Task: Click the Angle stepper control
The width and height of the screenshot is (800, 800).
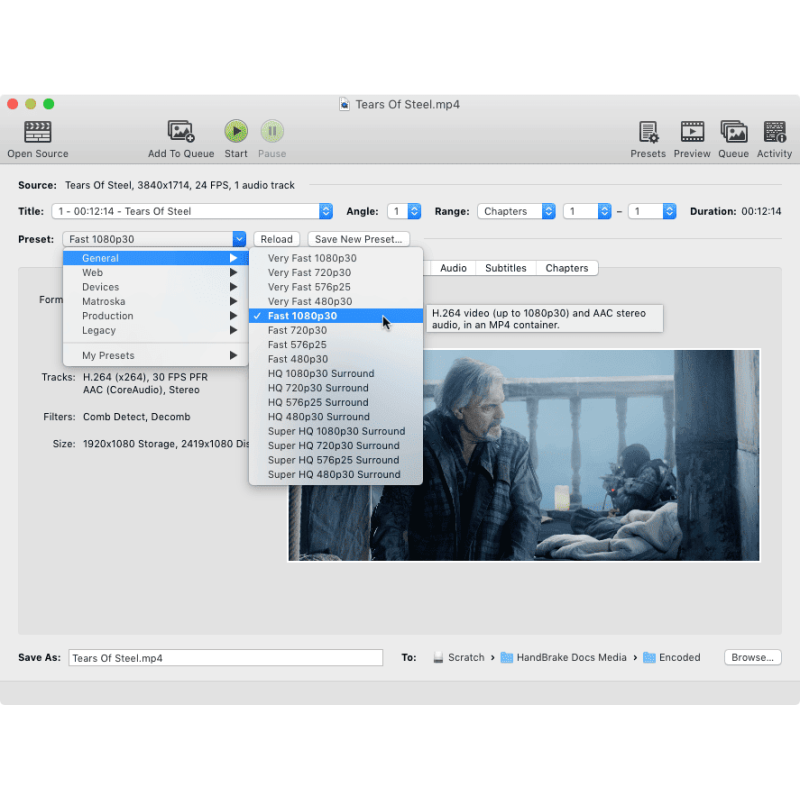Action: [414, 211]
